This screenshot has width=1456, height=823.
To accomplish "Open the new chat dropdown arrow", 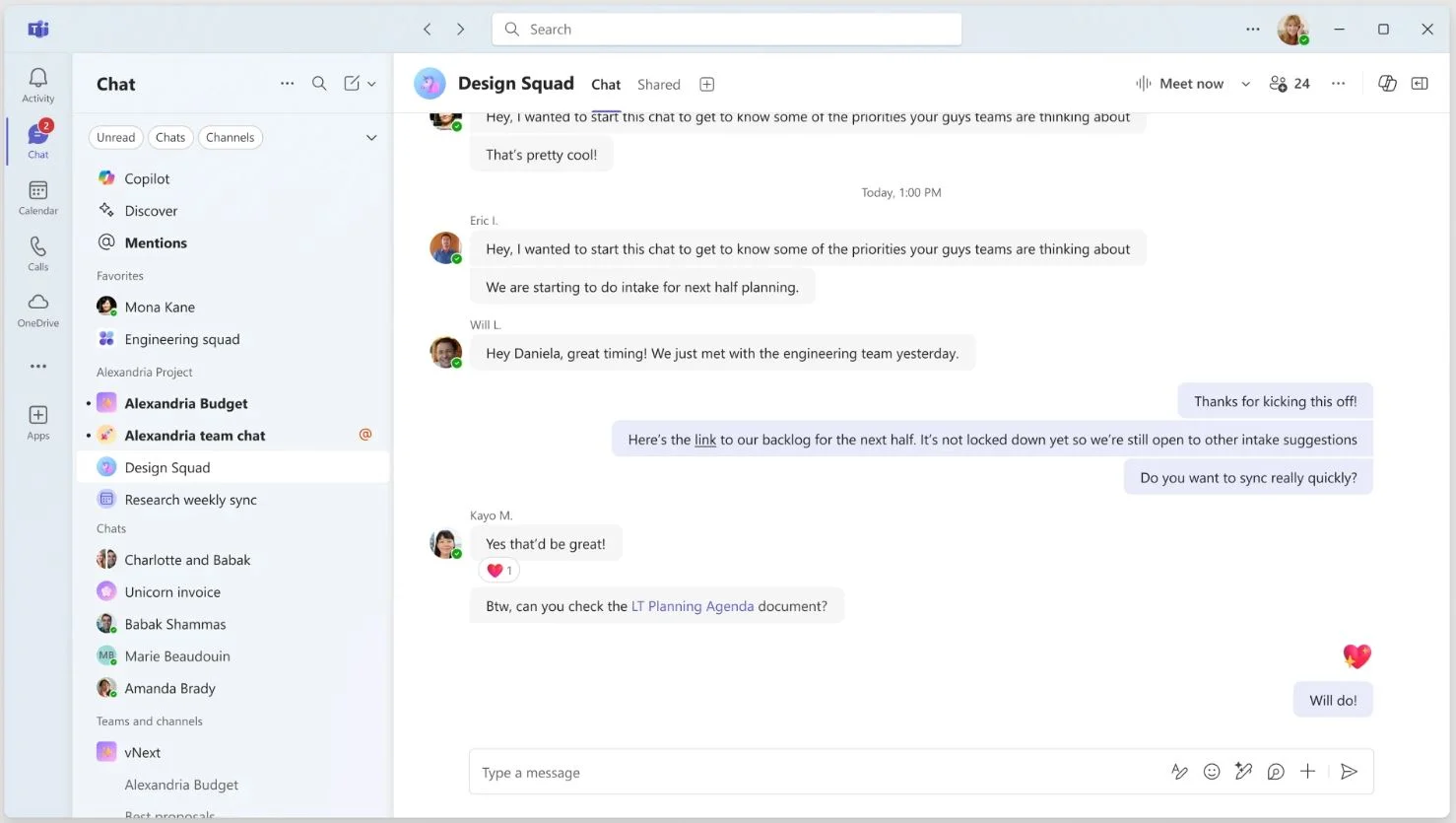I will 371,85.
